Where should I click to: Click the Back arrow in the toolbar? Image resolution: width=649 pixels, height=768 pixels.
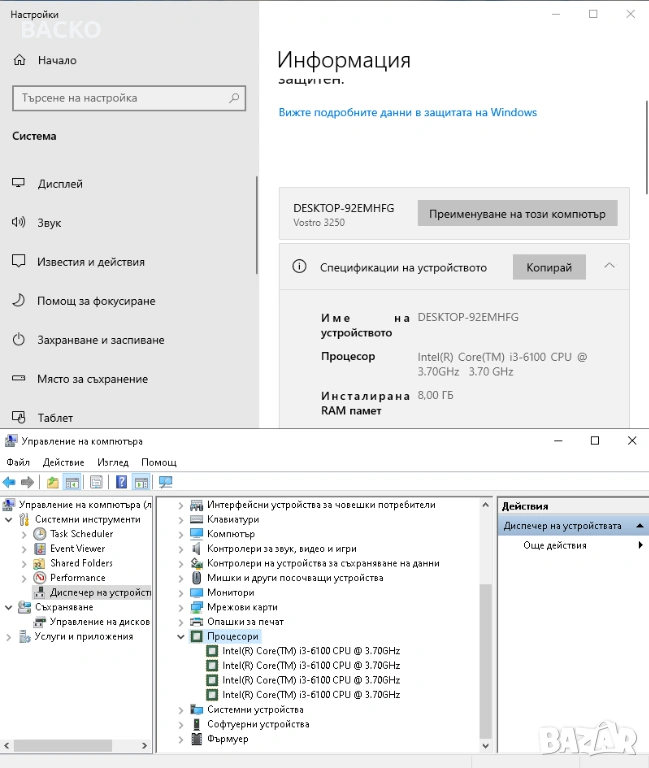click(x=9, y=482)
